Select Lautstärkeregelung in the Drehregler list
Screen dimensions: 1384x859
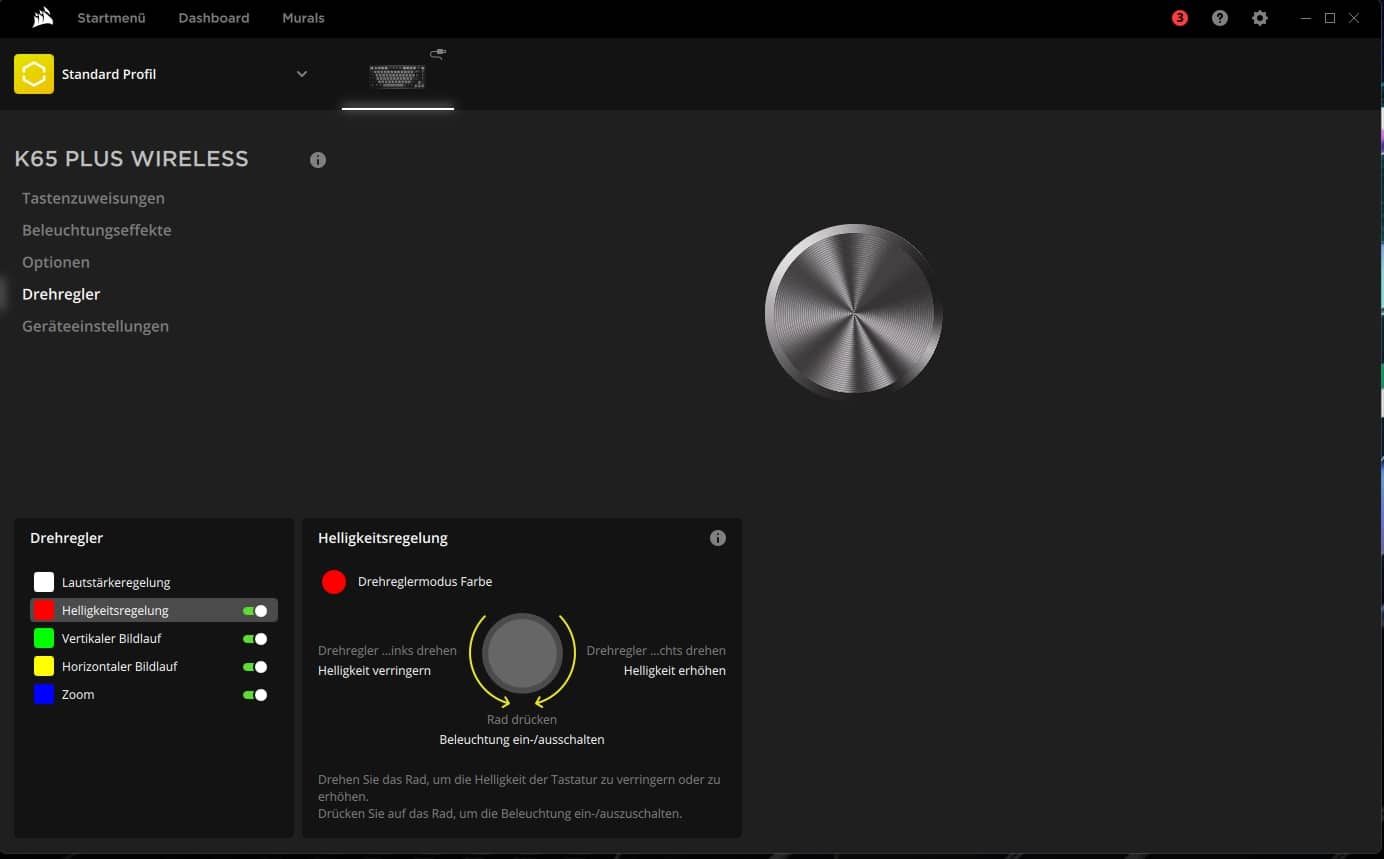pos(116,582)
